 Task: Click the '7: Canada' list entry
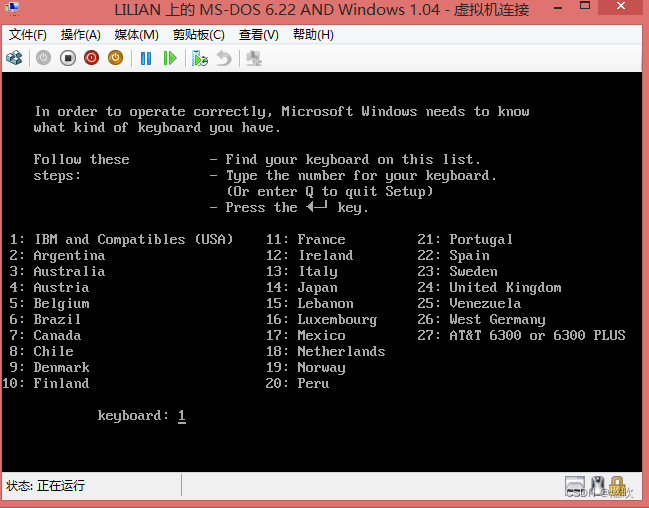pyautogui.click(x=45, y=335)
